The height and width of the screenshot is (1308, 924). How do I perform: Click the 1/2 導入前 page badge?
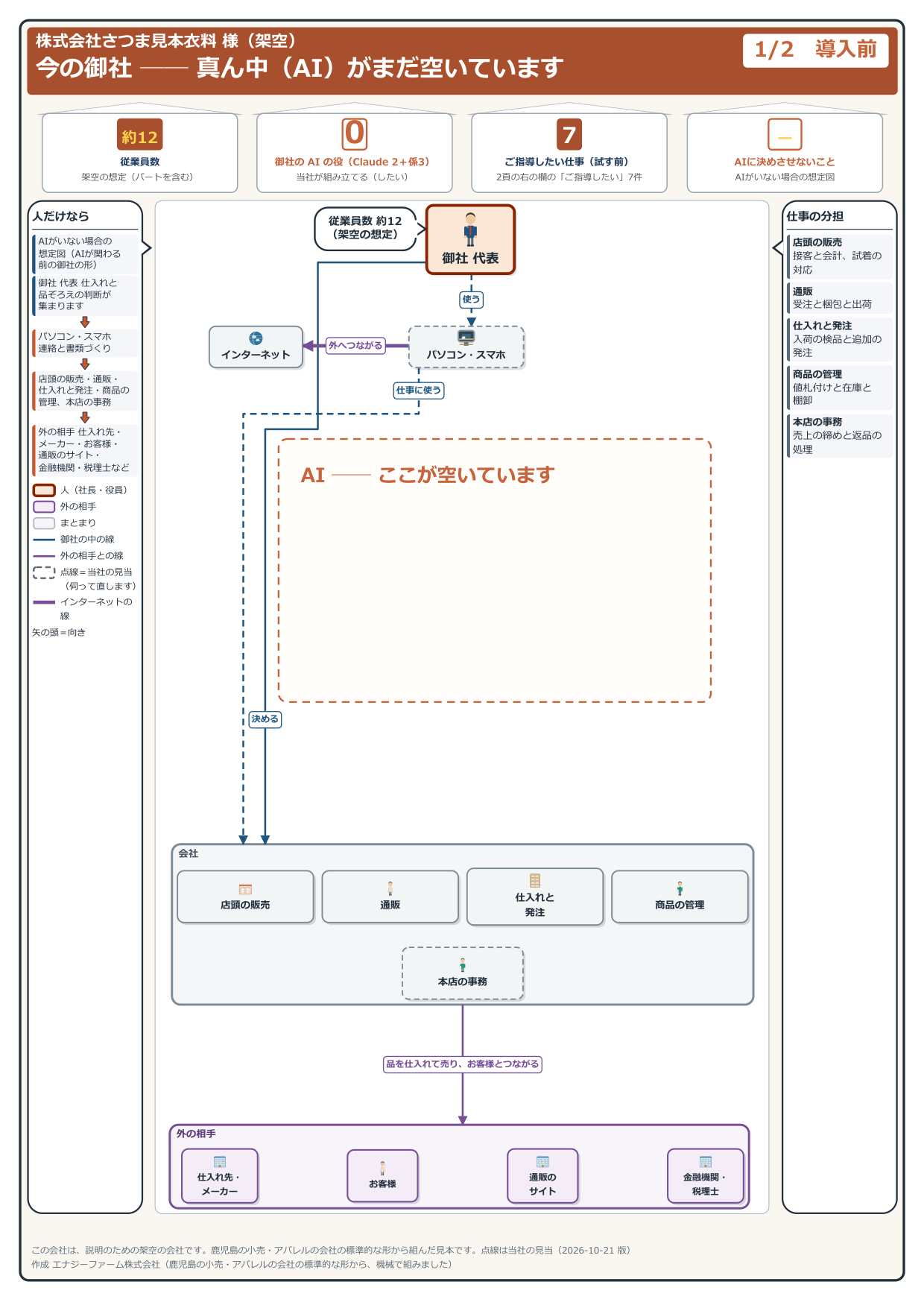815,50
